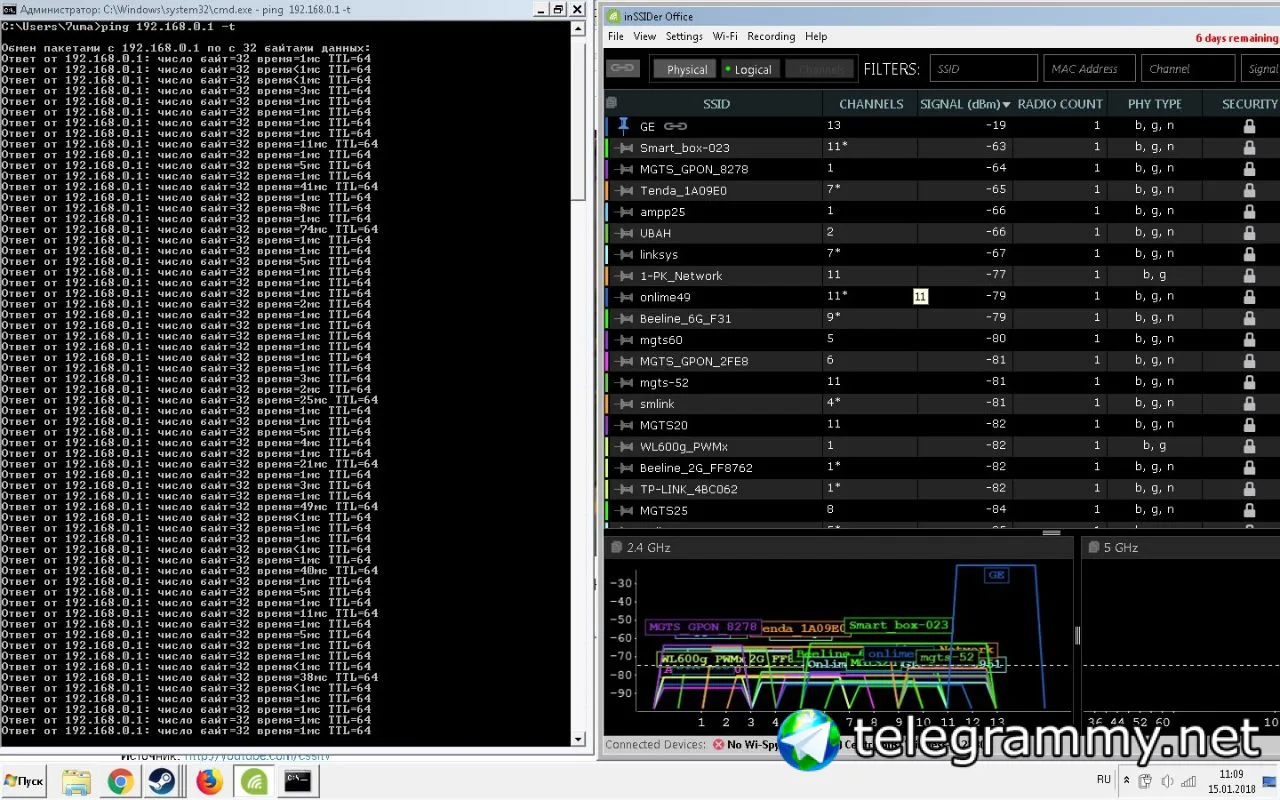Select the WL600g_PWMx network row
The height and width of the screenshot is (800, 1280).
(942, 447)
